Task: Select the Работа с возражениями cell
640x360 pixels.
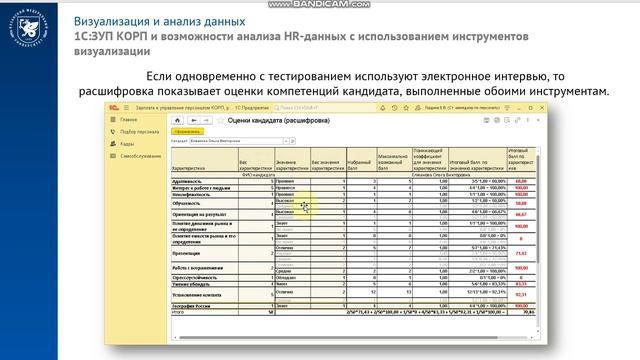Action: pos(204,268)
